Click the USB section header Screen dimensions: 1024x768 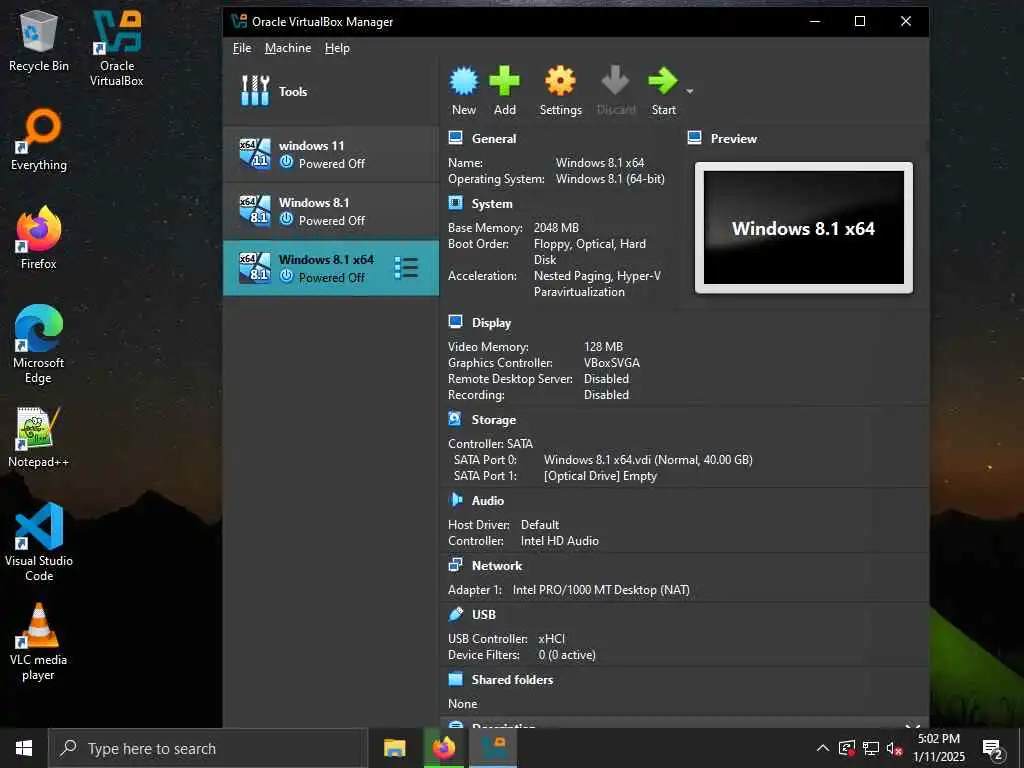point(484,615)
